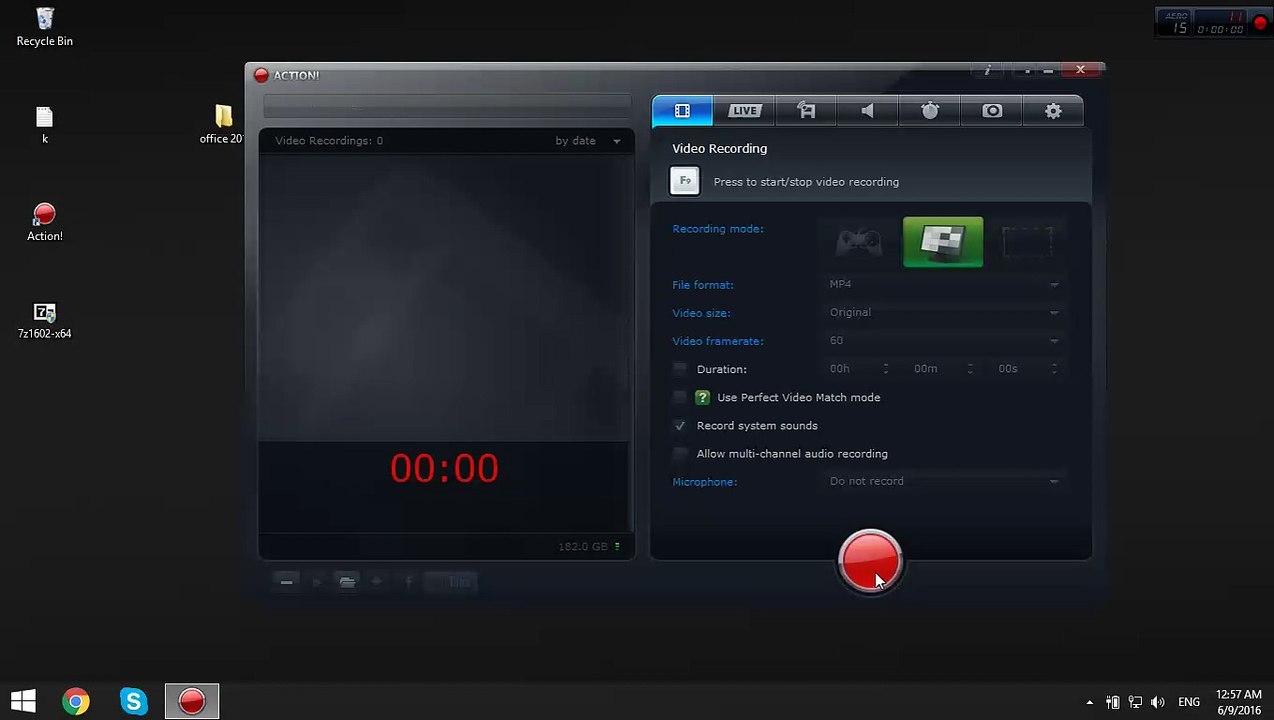Select the office folder on the desktop
1274x720 pixels.
[x=223, y=126]
